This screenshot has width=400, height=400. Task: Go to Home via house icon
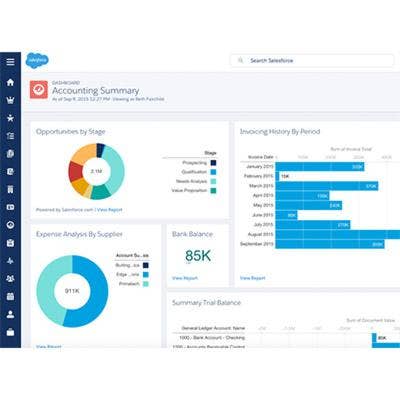tap(10, 82)
